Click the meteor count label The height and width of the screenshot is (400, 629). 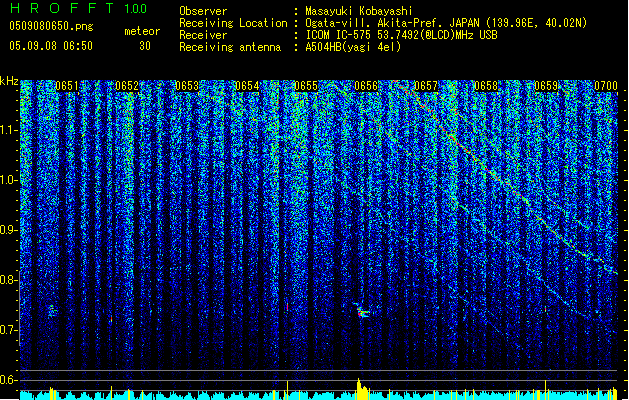click(142, 31)
